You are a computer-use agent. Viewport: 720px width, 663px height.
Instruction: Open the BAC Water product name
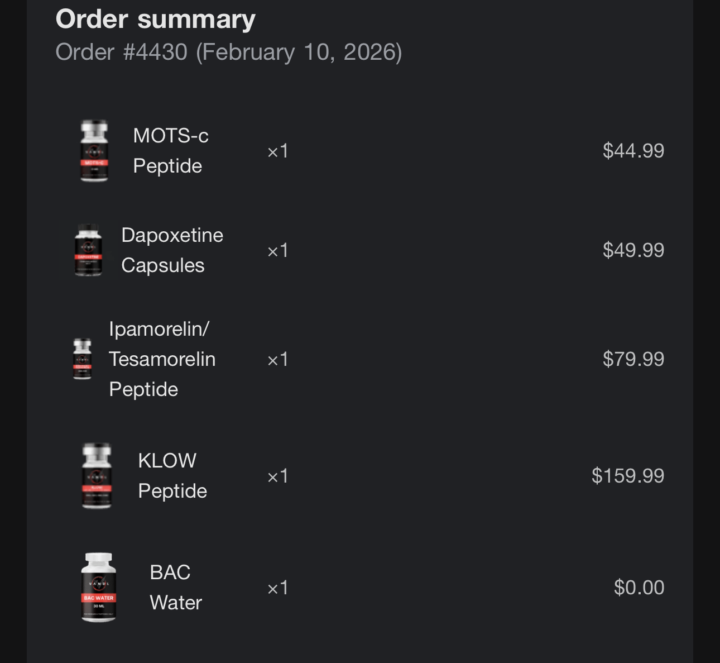175,587
